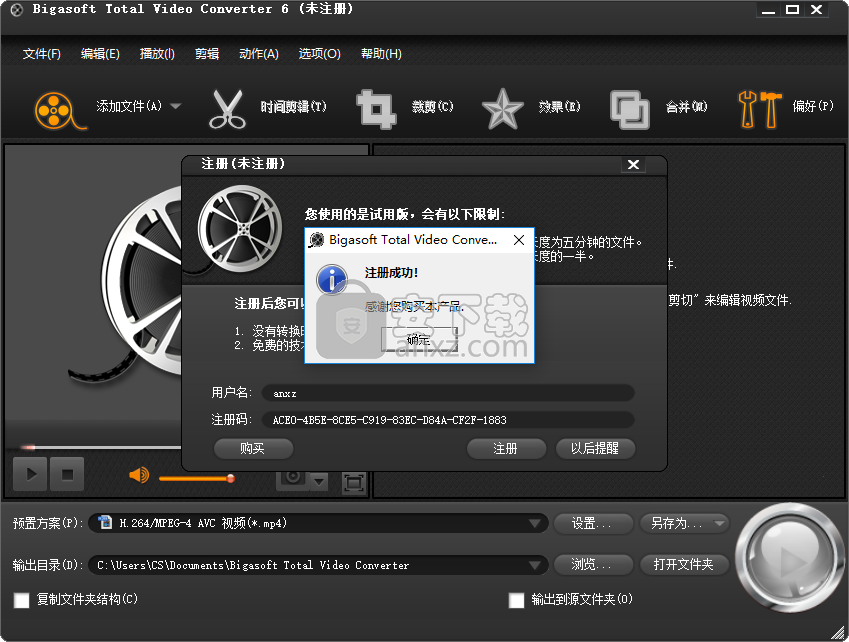Confirm success with the 确定 button
The width and height of the screenshot is (849, 642).
point(419,339)
